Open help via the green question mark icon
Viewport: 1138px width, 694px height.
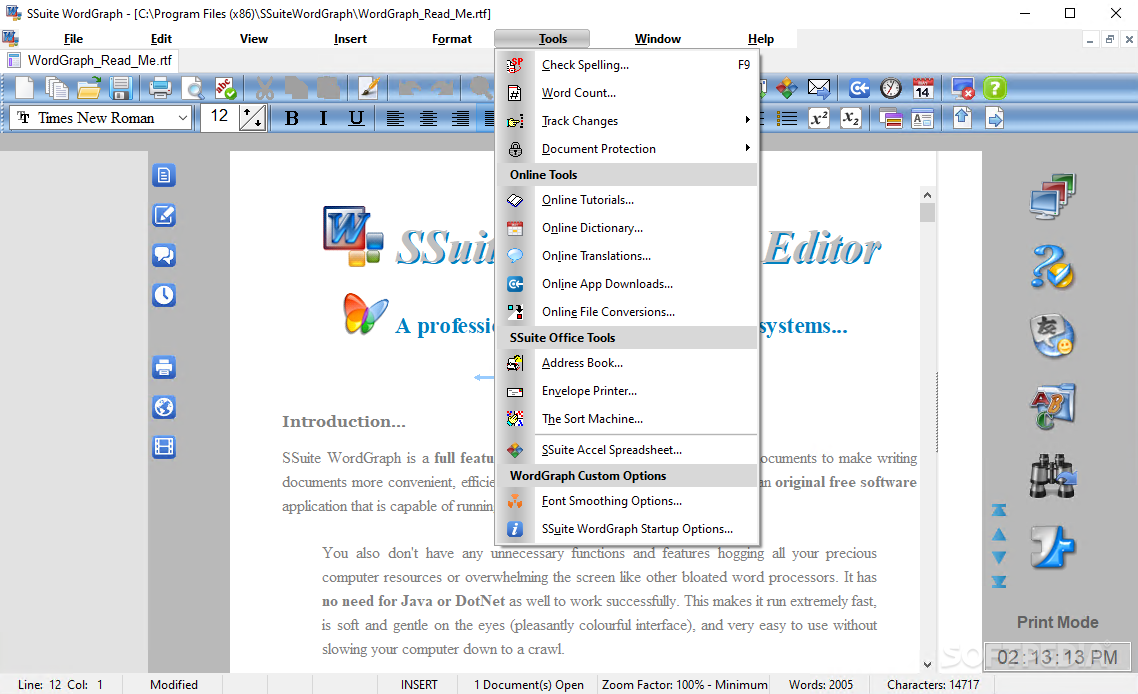(995, 89)
